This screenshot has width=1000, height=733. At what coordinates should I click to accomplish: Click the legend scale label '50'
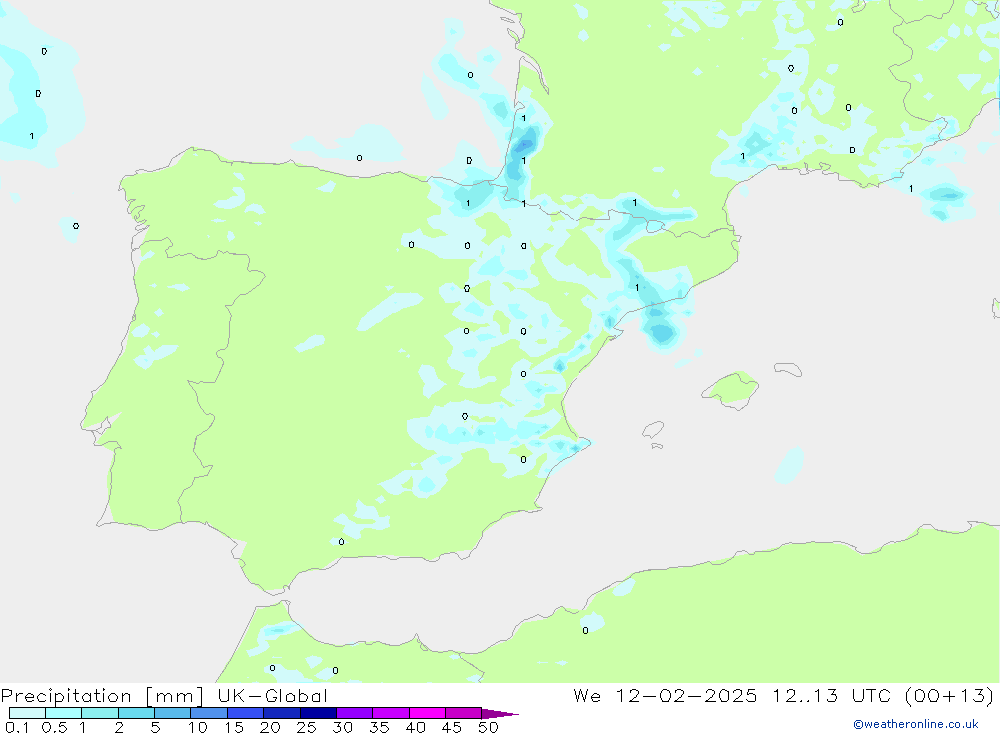(489, 727)
